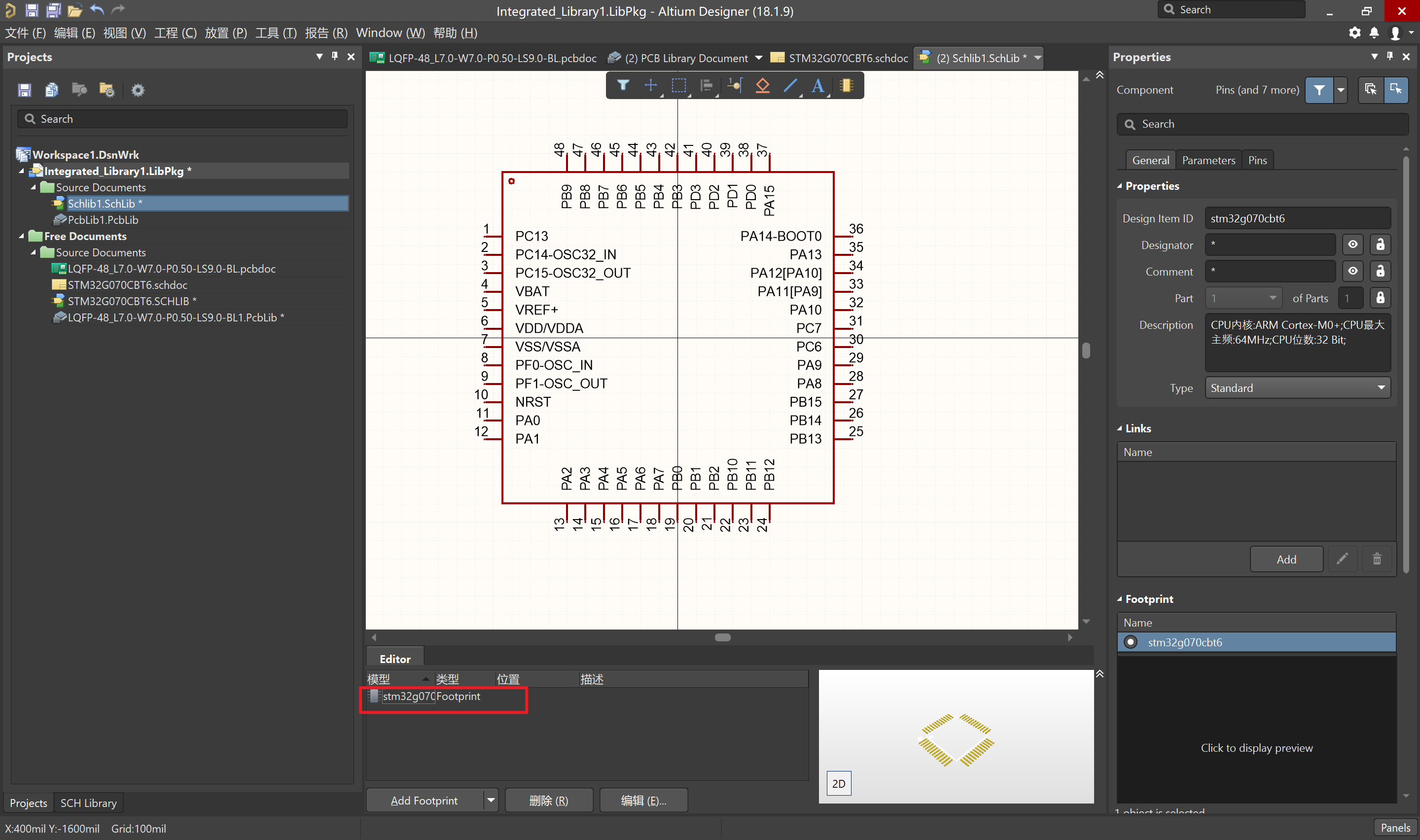Select the move objects cross tool
Viewport: 1420px width, 840px height.
[x=651, y=85]
